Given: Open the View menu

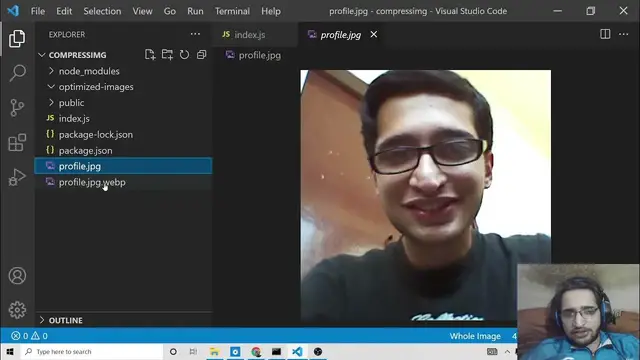Looking at the screenshot, I should click(142, 11).
